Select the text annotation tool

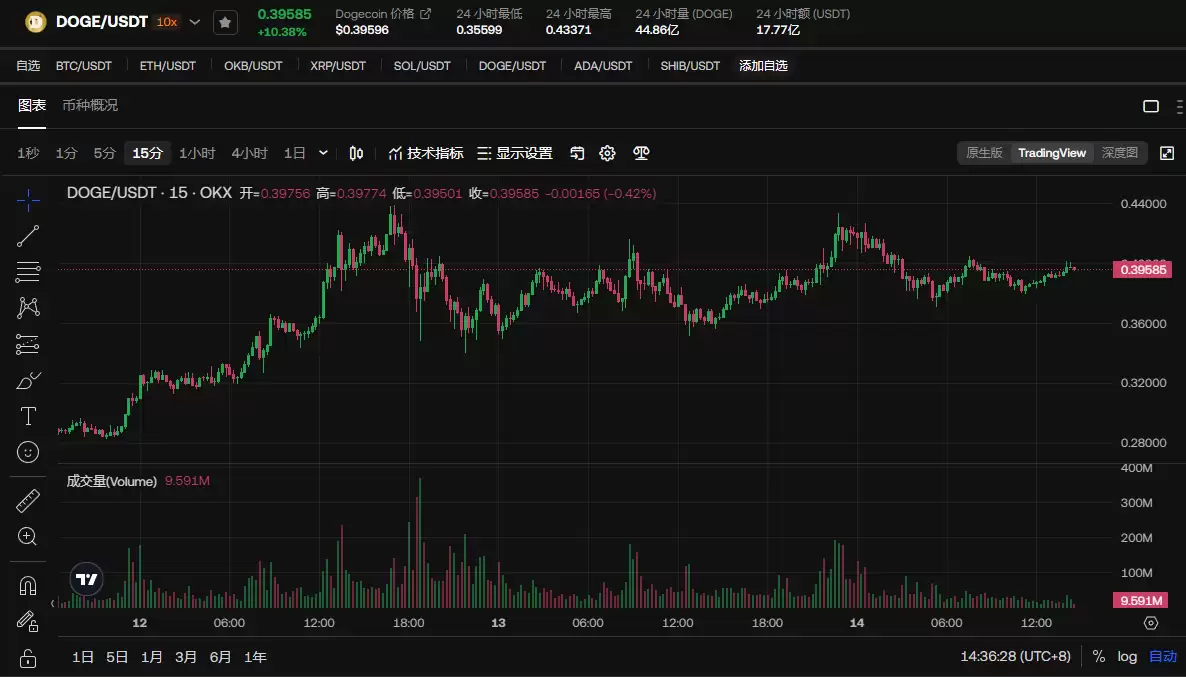coord(27,416)
